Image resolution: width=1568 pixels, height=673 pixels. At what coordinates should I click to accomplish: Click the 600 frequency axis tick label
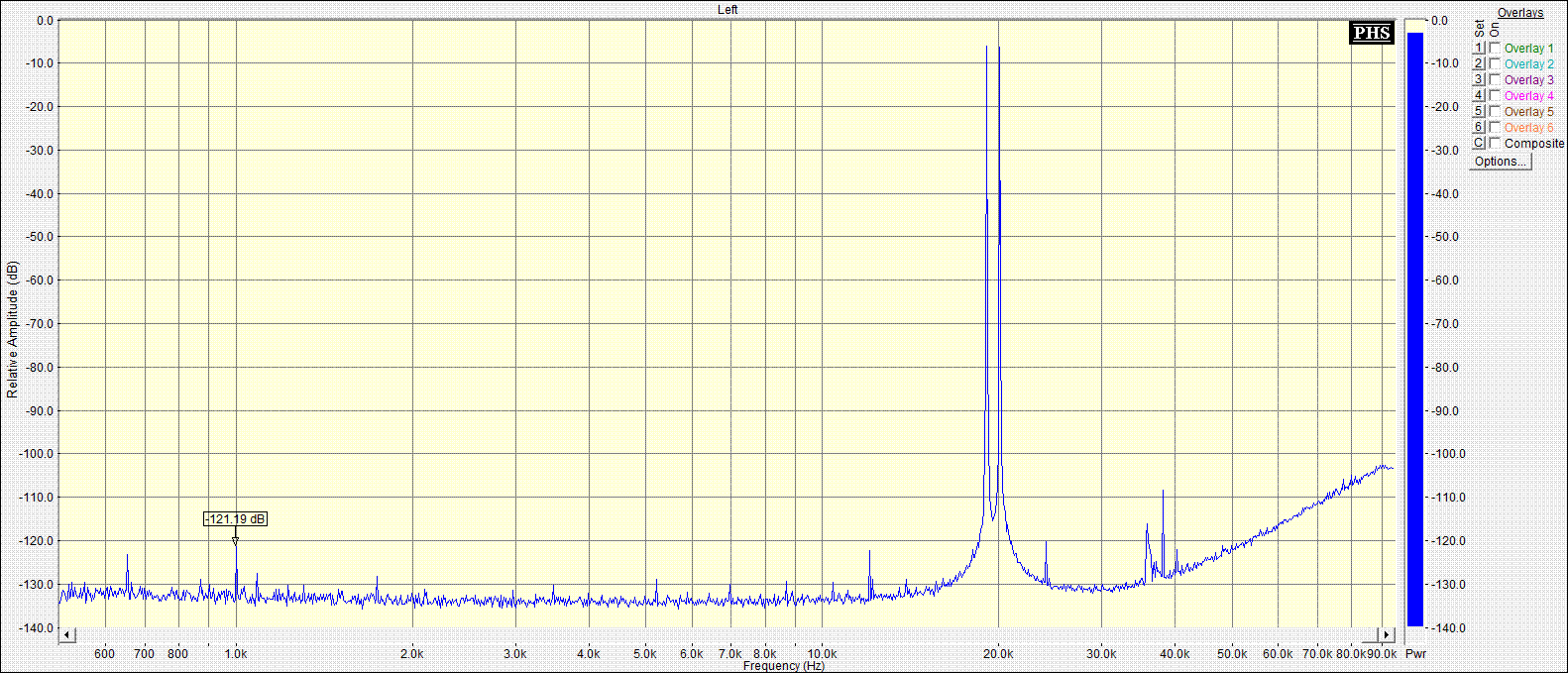click(x=104, y=653)
